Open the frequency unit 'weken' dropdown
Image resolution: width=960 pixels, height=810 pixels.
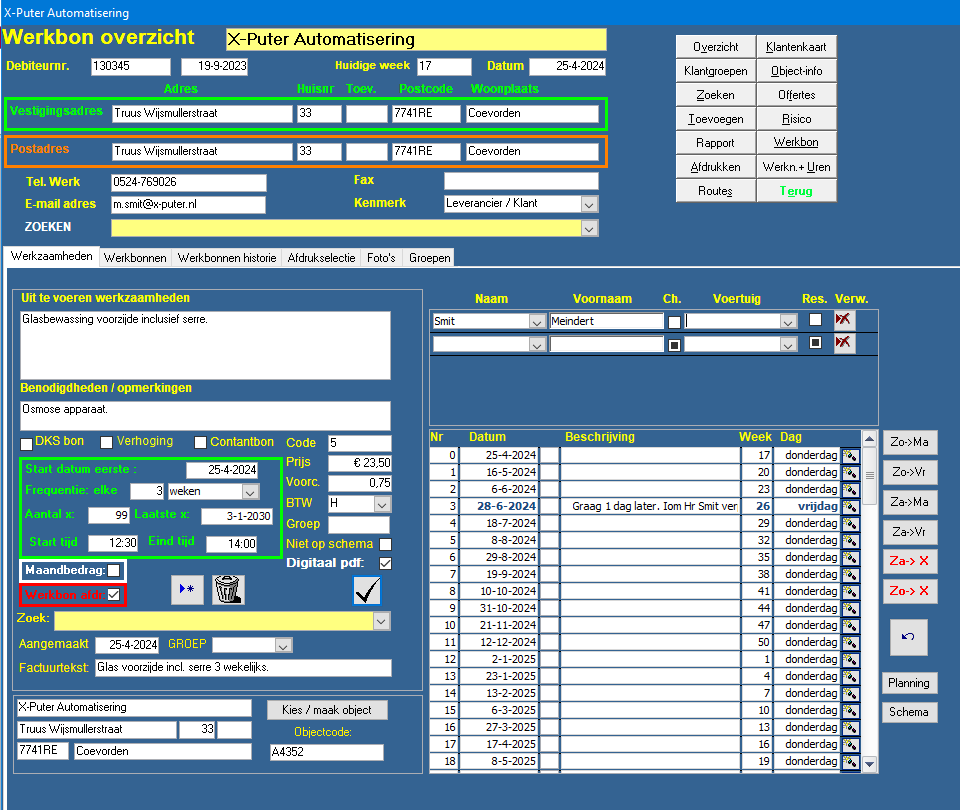(x=250, y=492)
